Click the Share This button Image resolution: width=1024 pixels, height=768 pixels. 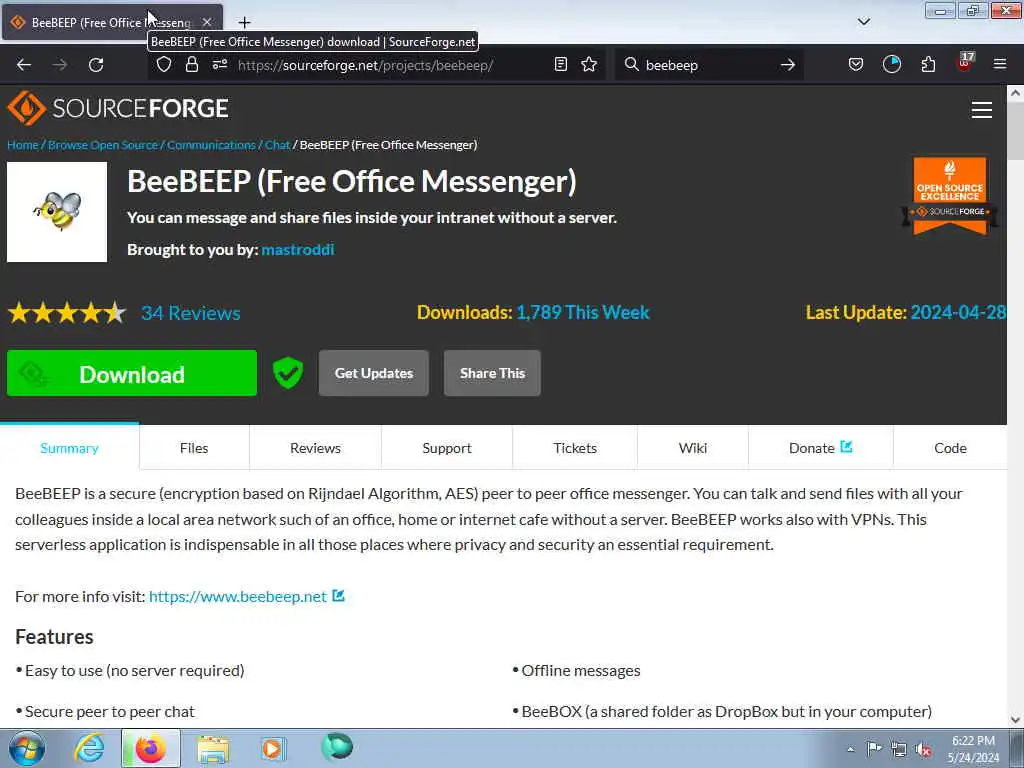pyautogui.click(x=492, y=373)
